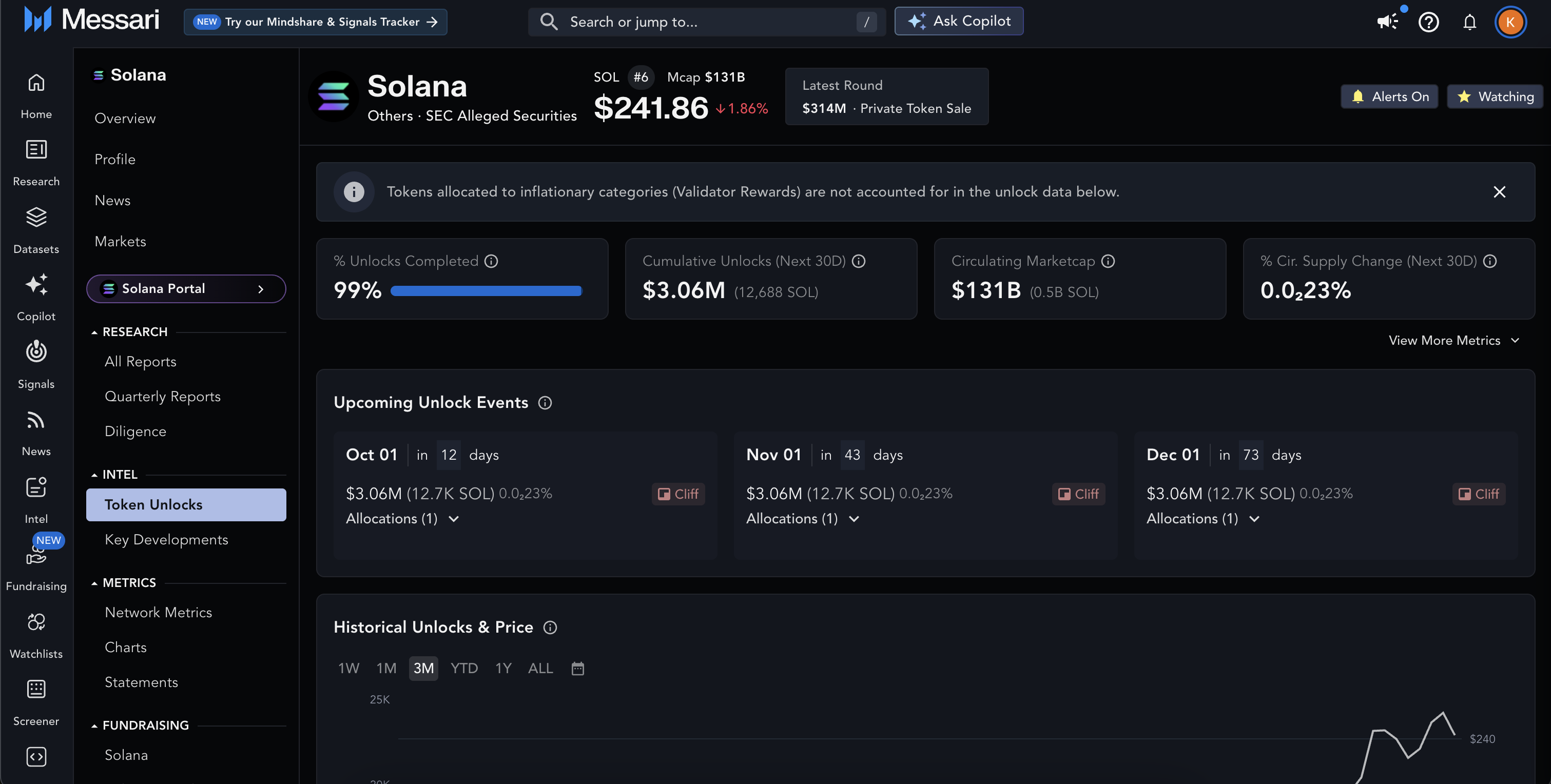Show info for Historical Unlocks & Price

[x=550, y=628]
